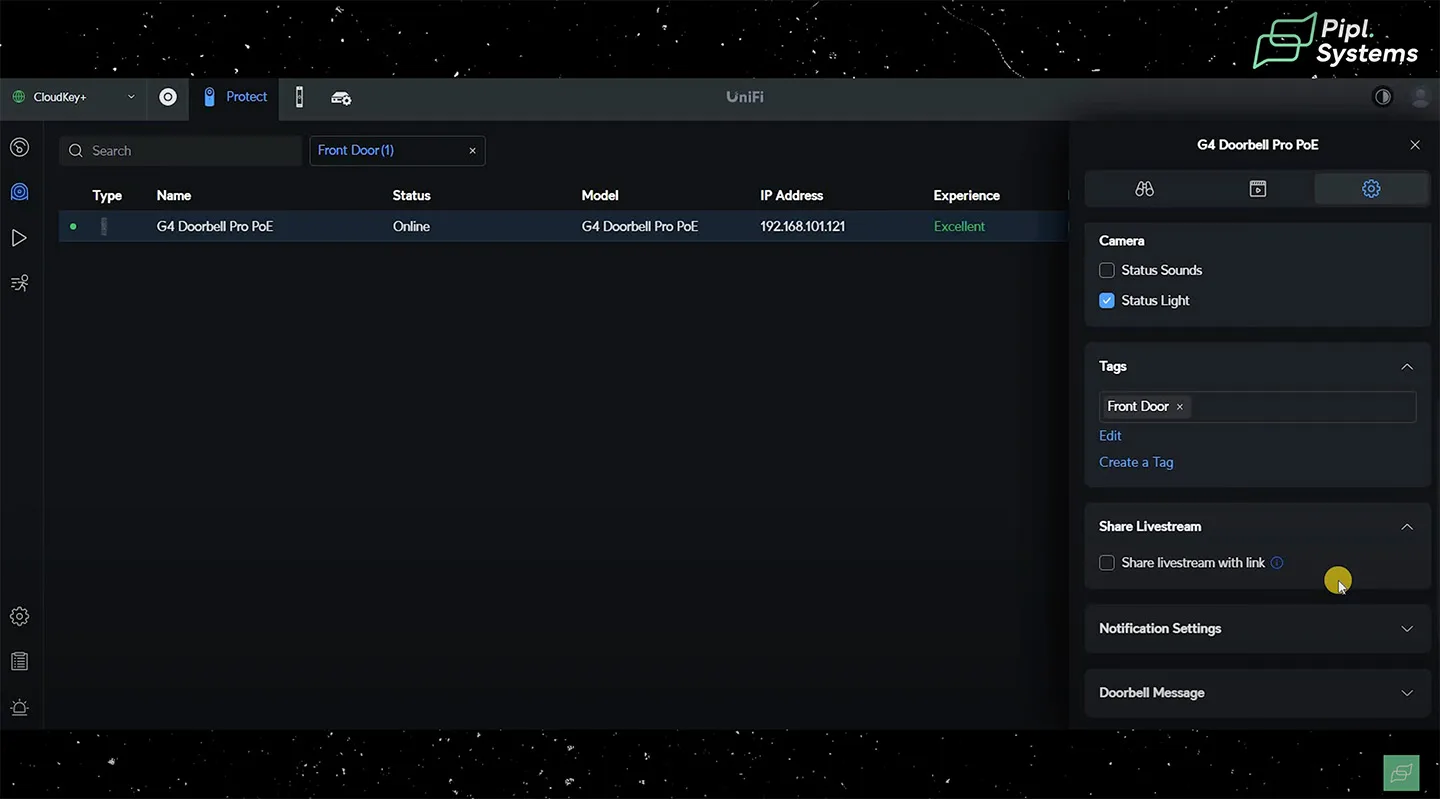Collapse the Tags section
The height and width of the screenshot is (799, 1440).
click(x=1407, y=367)
